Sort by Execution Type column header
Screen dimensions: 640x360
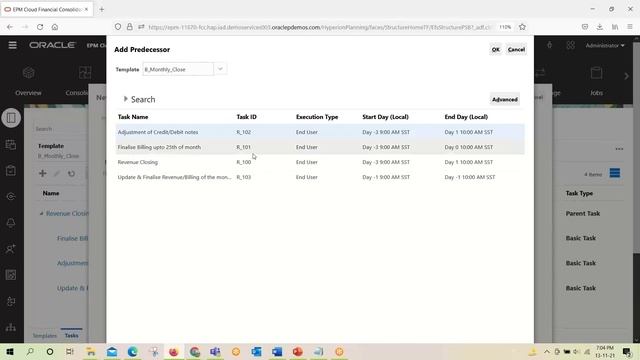317,117
